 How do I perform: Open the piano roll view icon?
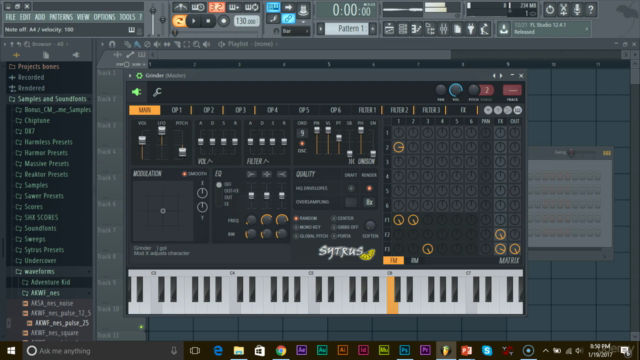(416, 29)
